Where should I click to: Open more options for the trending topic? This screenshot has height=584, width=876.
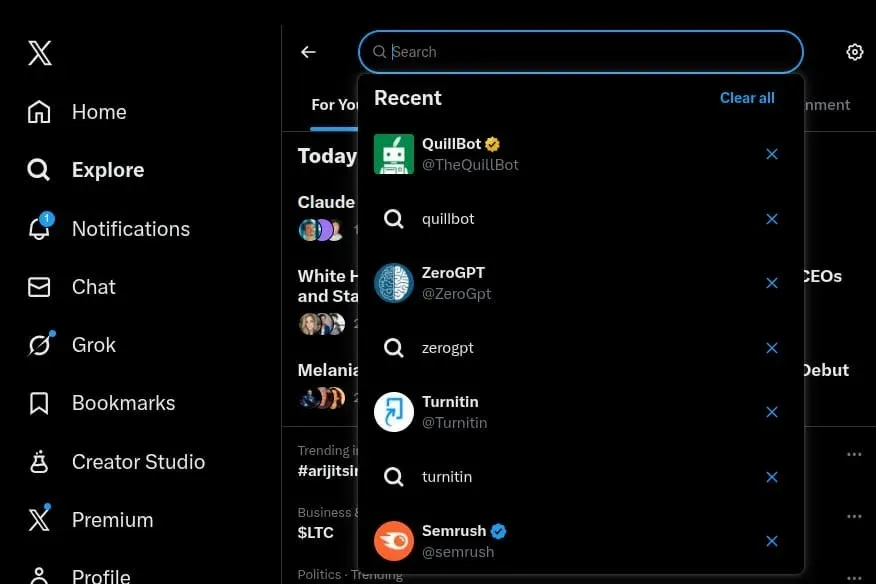855,456
